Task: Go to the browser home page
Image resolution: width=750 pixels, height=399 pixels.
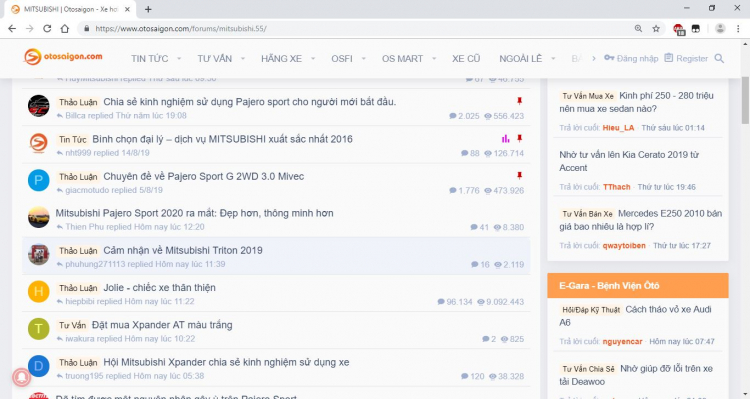Action: coord(65,29)
